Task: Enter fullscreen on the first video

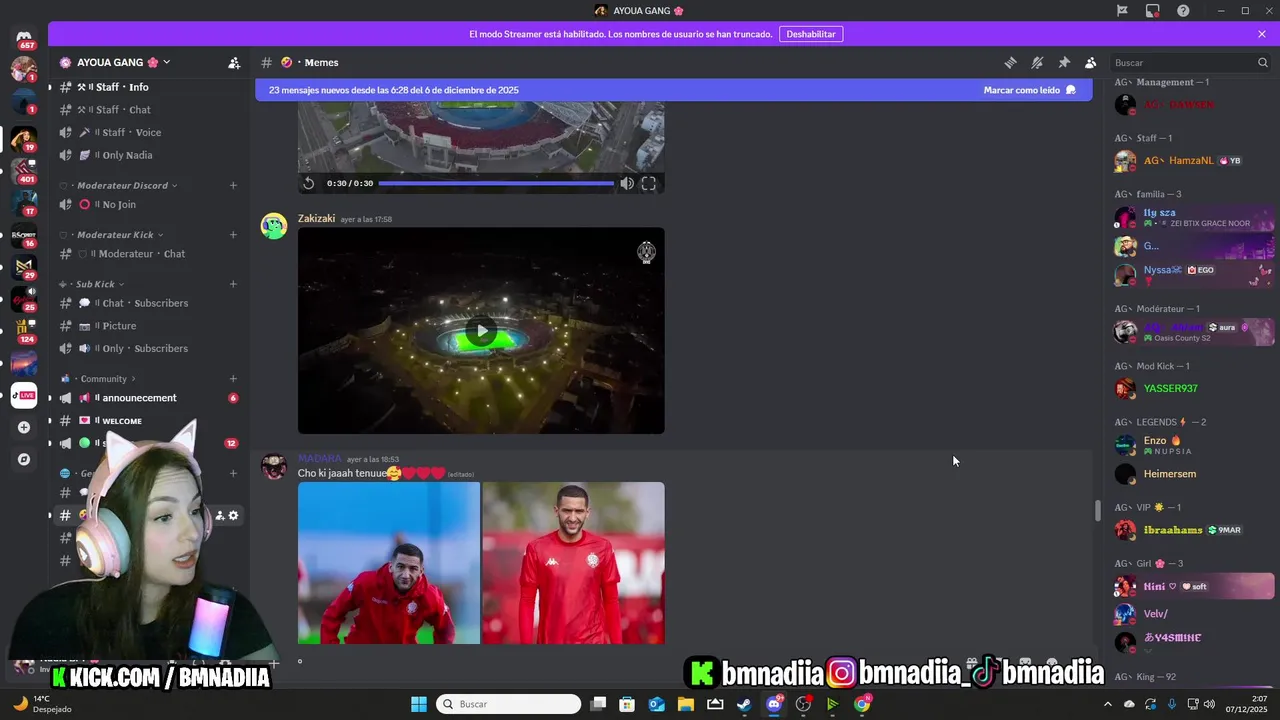Action: tap(649, 183)
